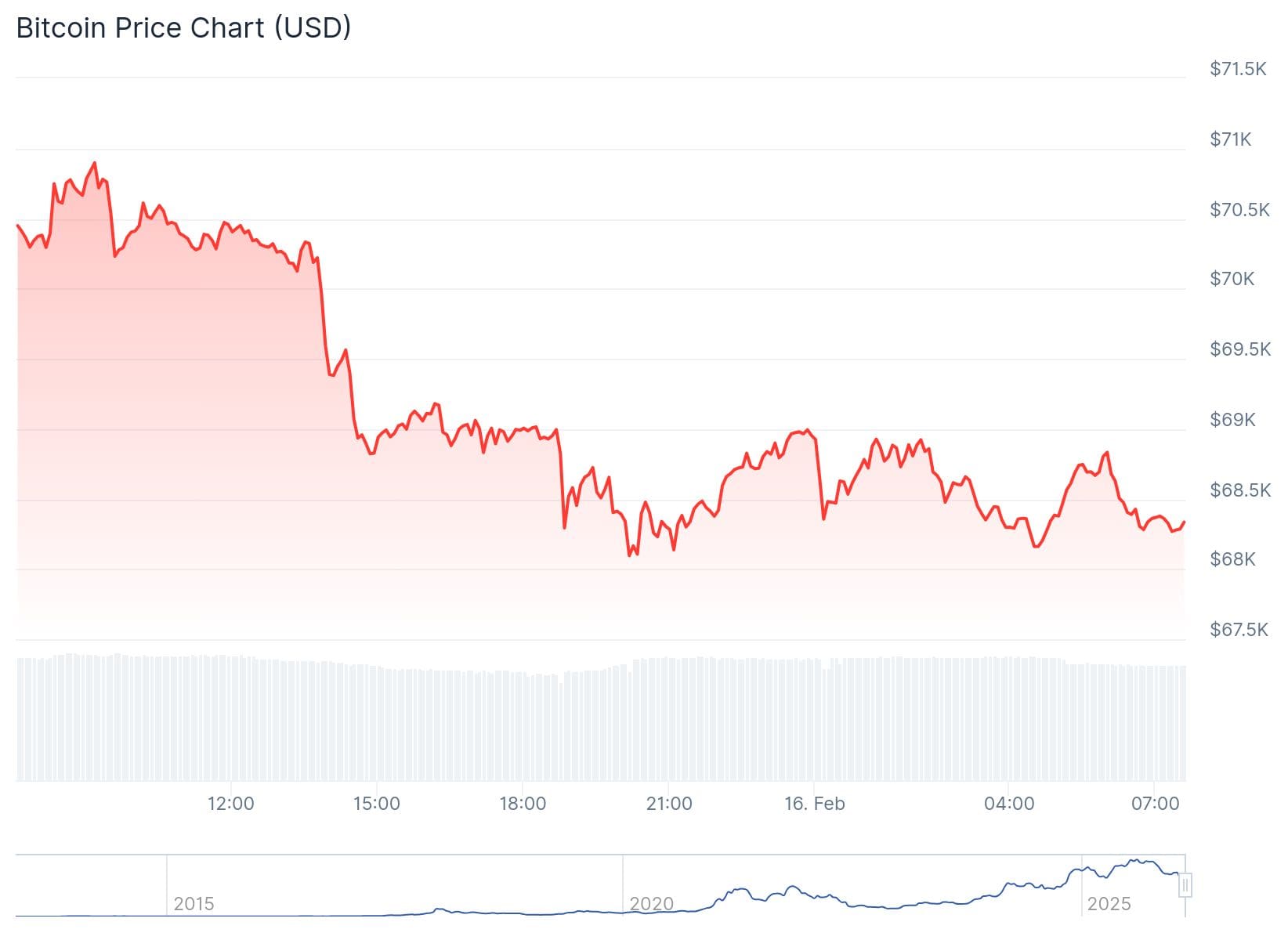The image size is (1288, 940).
Task: Click the last point of the red price line
Action: click(x=1184, y=522)
